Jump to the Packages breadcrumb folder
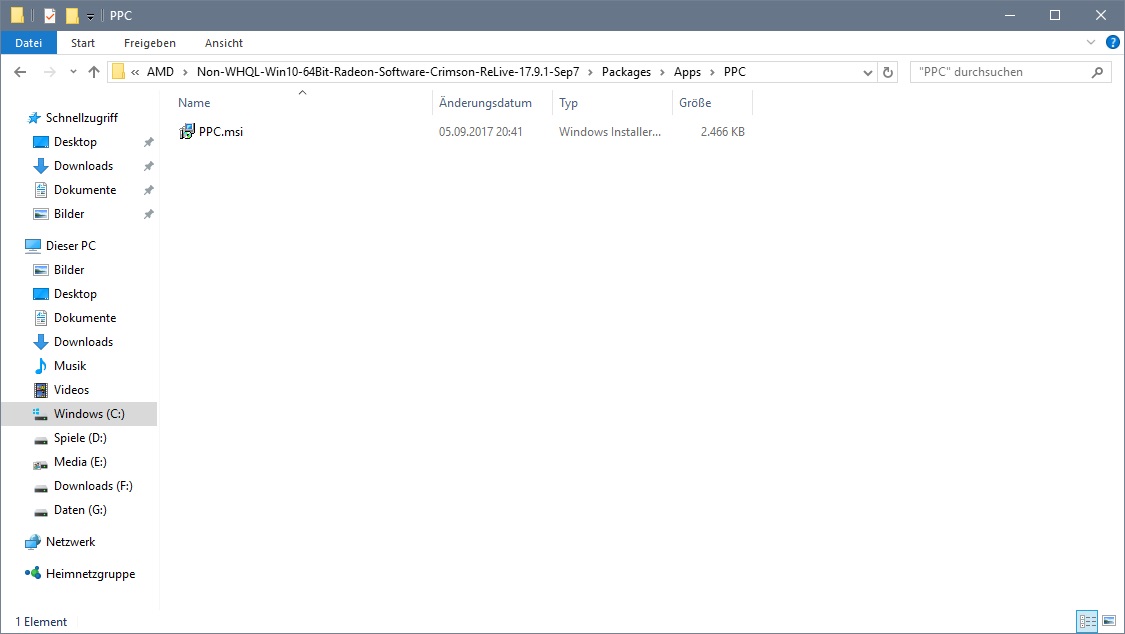 626,72
